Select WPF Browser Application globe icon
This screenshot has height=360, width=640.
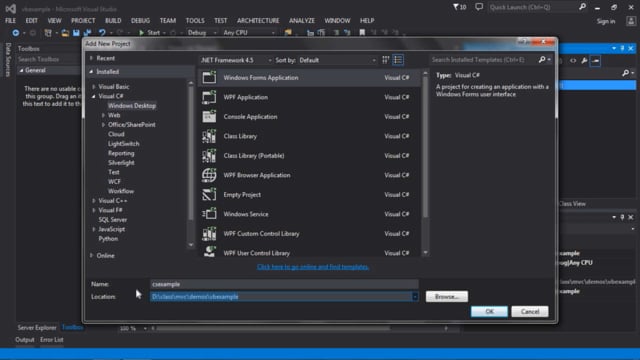209,175
